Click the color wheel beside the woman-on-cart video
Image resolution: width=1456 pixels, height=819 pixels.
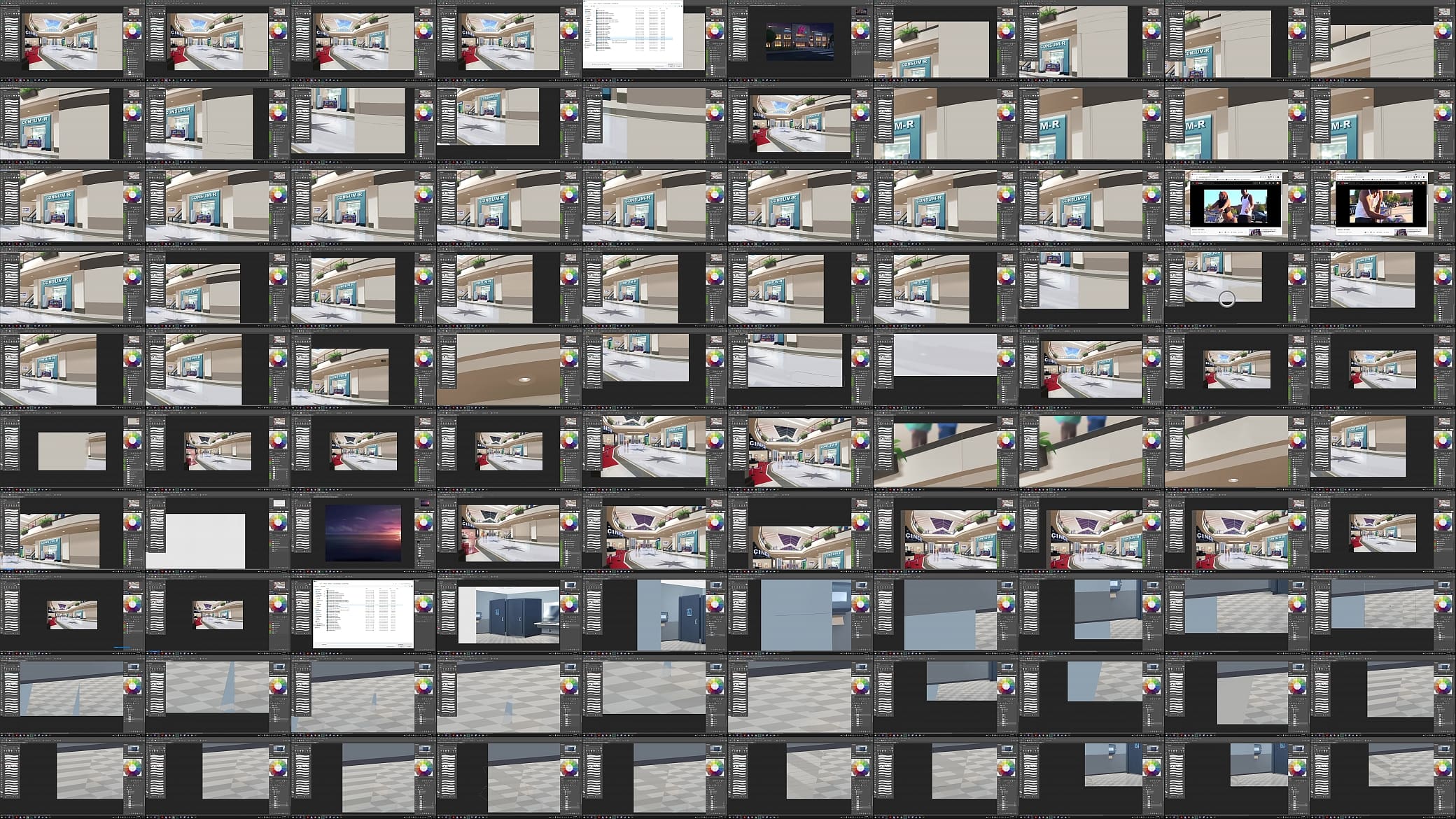pos(1297,195)
